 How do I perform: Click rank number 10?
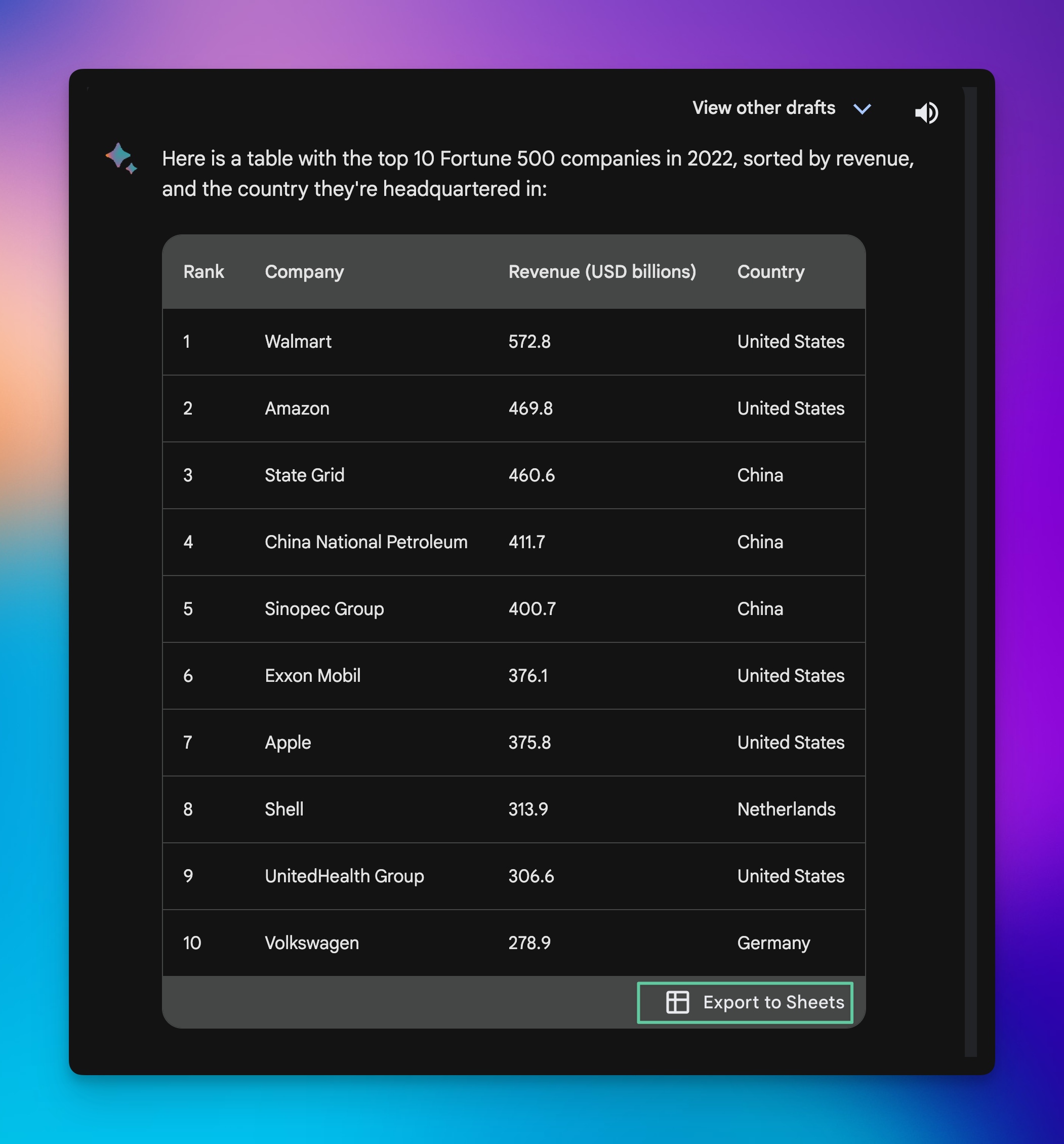click(192, 943)
